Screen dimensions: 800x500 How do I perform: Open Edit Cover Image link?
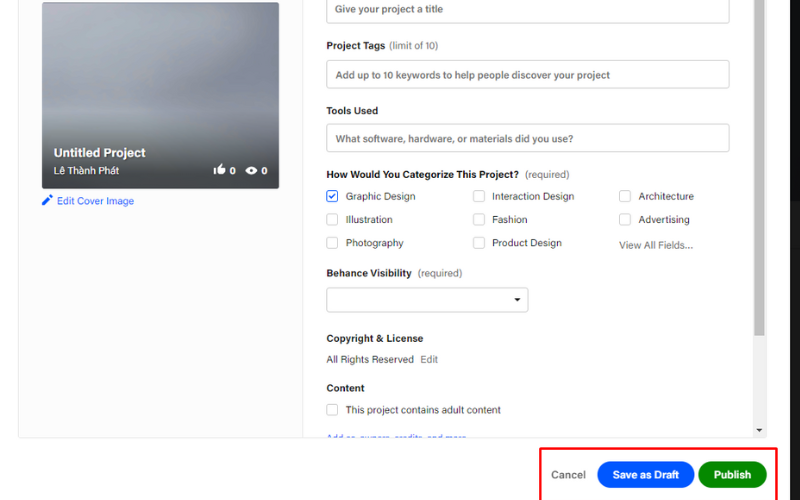pyautogui.click(x=95, y=201)
